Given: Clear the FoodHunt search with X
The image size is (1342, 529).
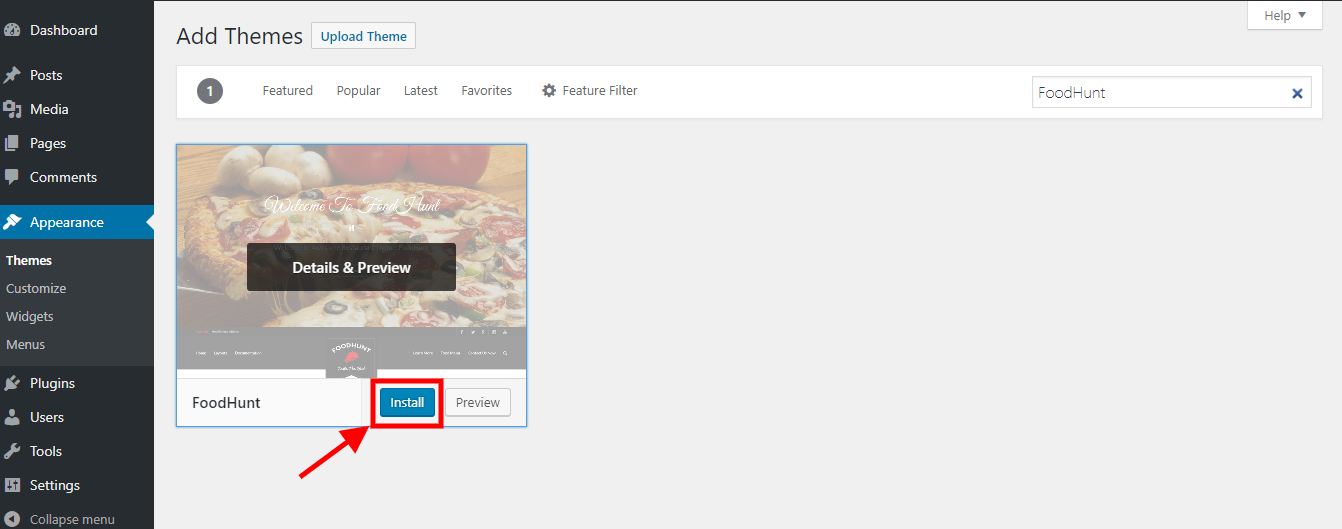Looking at the screenshot, I should click(1297, 93).
